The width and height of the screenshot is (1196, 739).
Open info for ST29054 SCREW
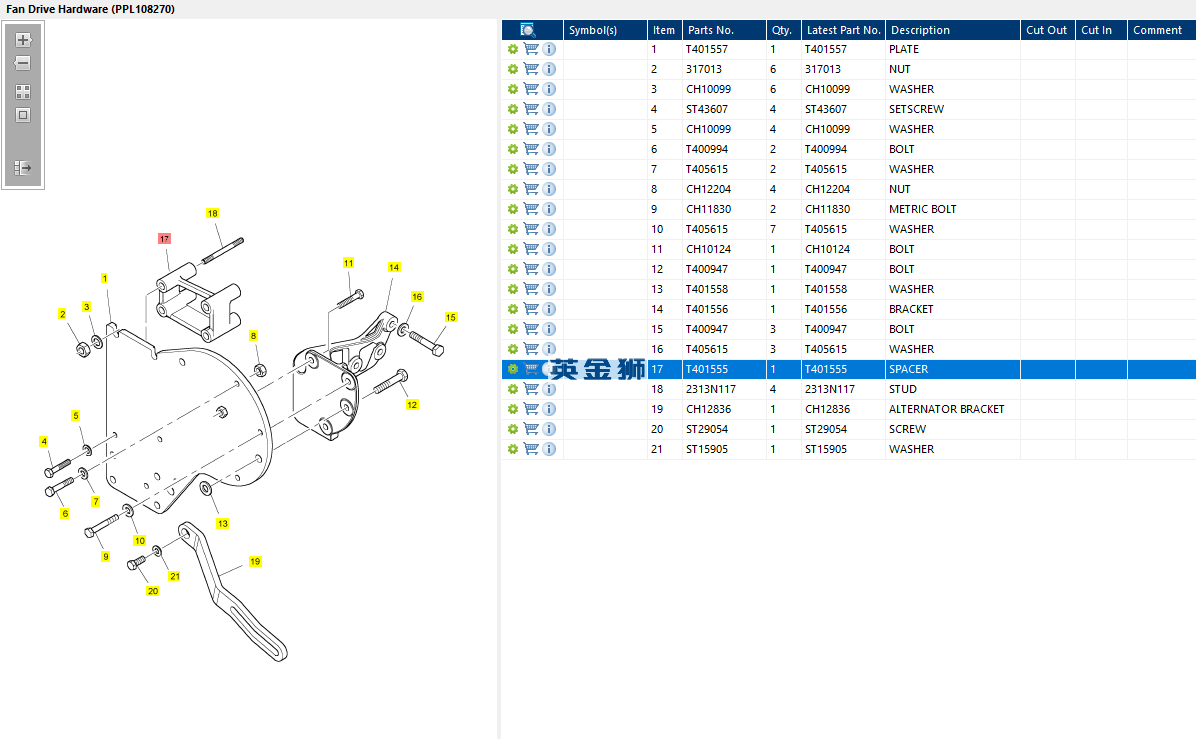tap(549, 429)
